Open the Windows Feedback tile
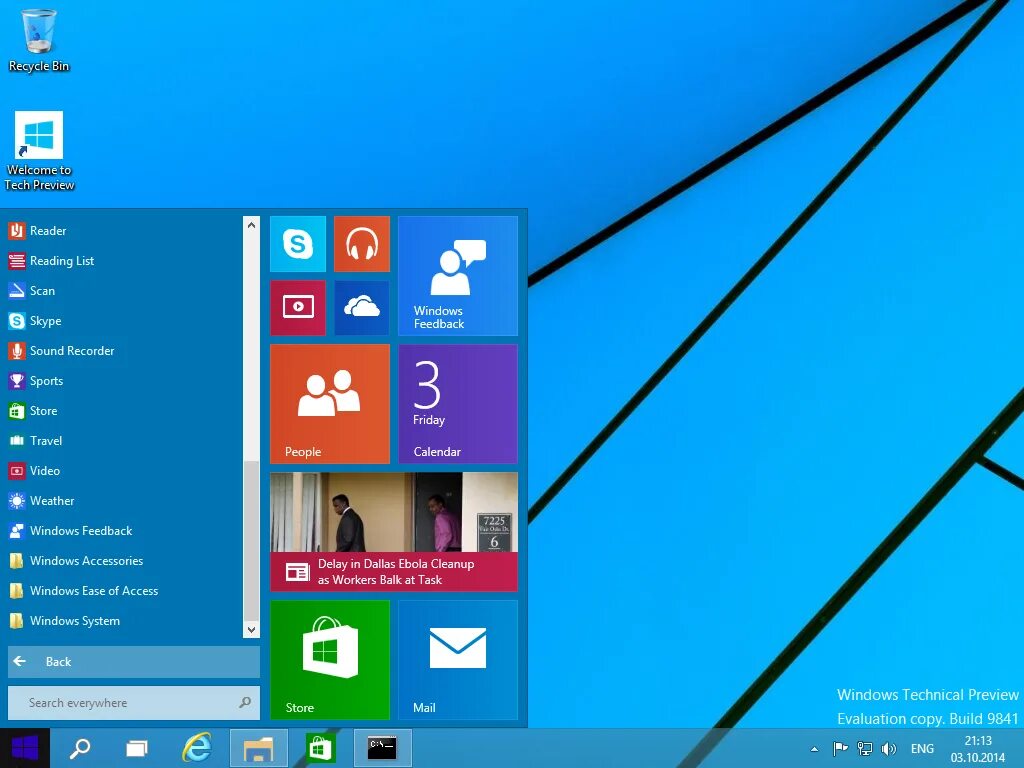This screenshot has width=1024, height=768. pyautogui.click(x=458, y=276)
